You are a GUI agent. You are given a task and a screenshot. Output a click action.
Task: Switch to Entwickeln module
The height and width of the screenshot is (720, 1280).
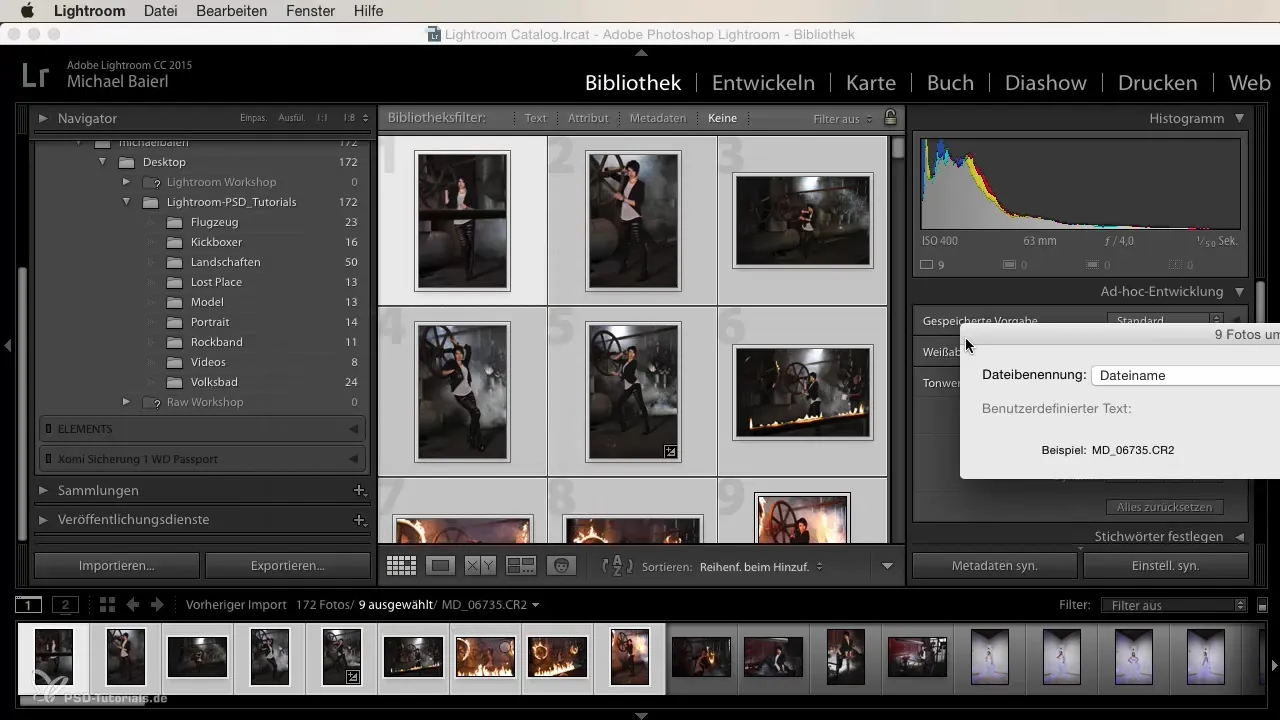click(x=763, y=83)
